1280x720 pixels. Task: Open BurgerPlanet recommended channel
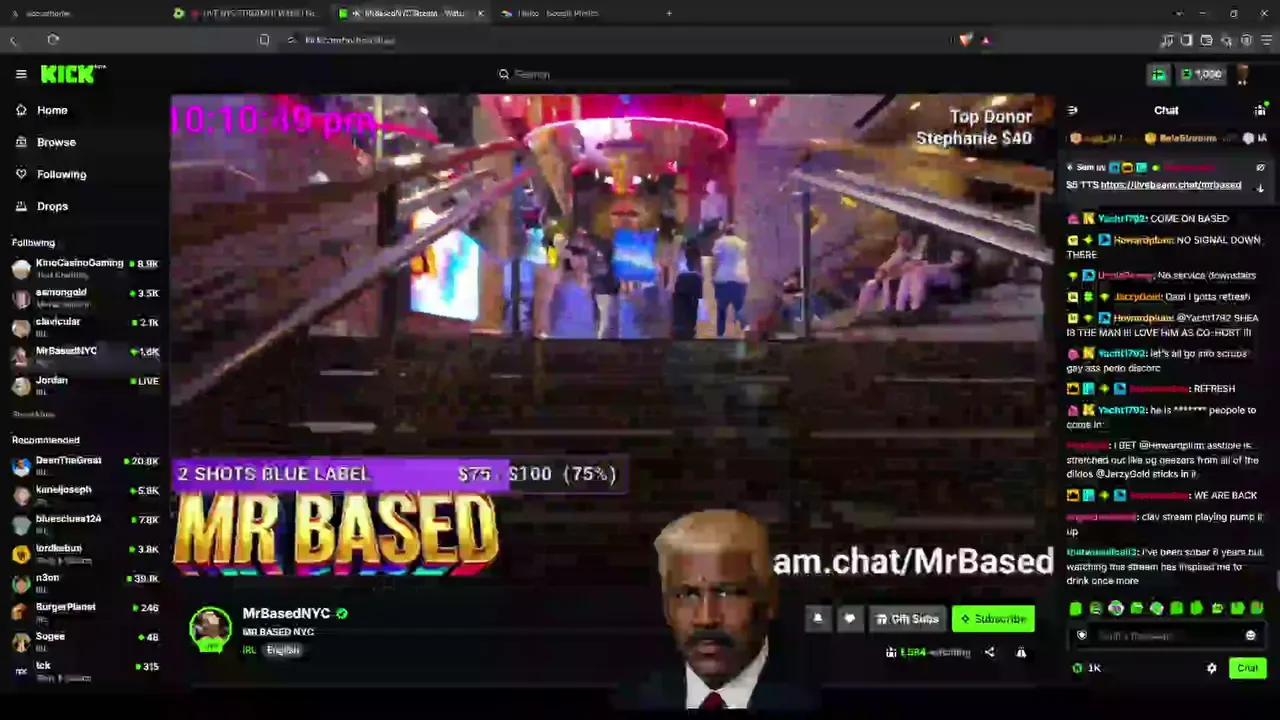point(84,611)
